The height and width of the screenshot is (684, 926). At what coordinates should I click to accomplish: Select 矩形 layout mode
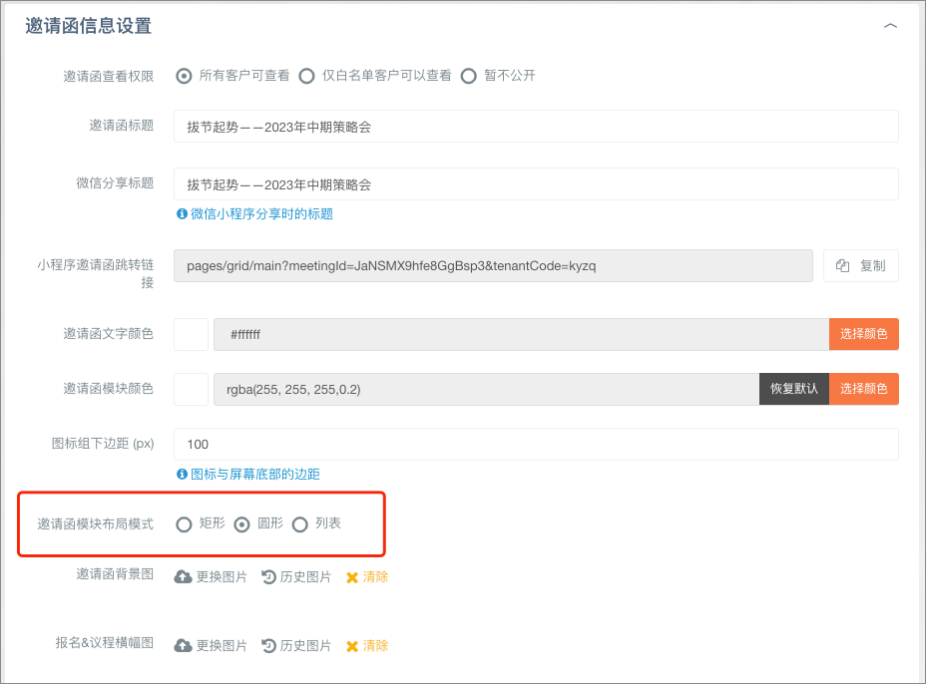click(x=184, y=524)
